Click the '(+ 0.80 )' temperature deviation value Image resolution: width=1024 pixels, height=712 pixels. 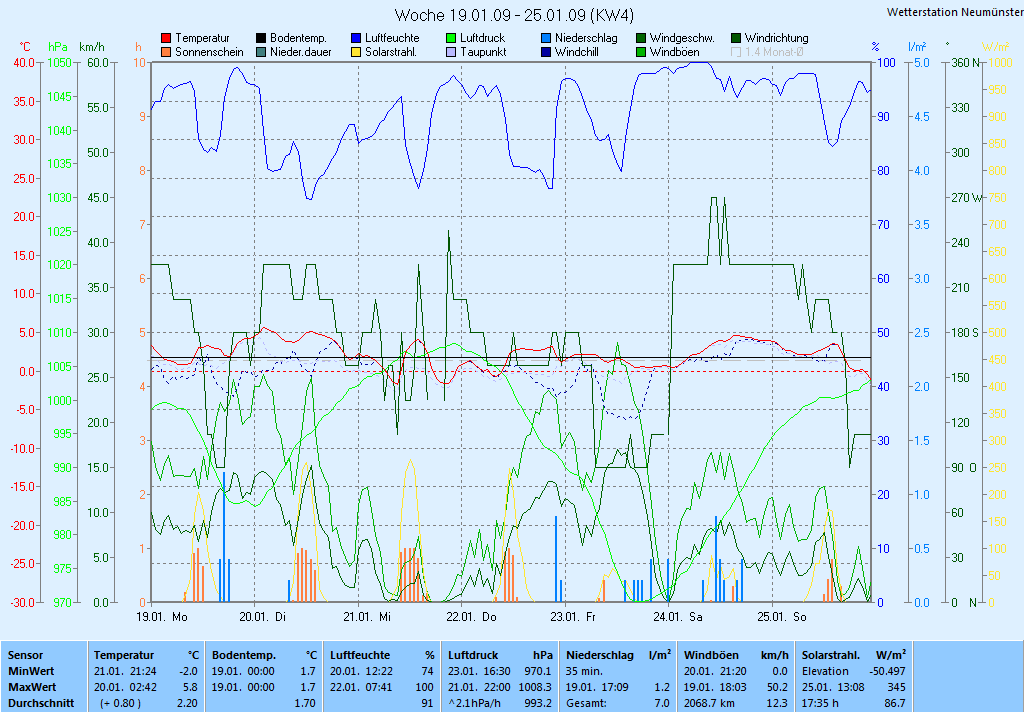120,704
